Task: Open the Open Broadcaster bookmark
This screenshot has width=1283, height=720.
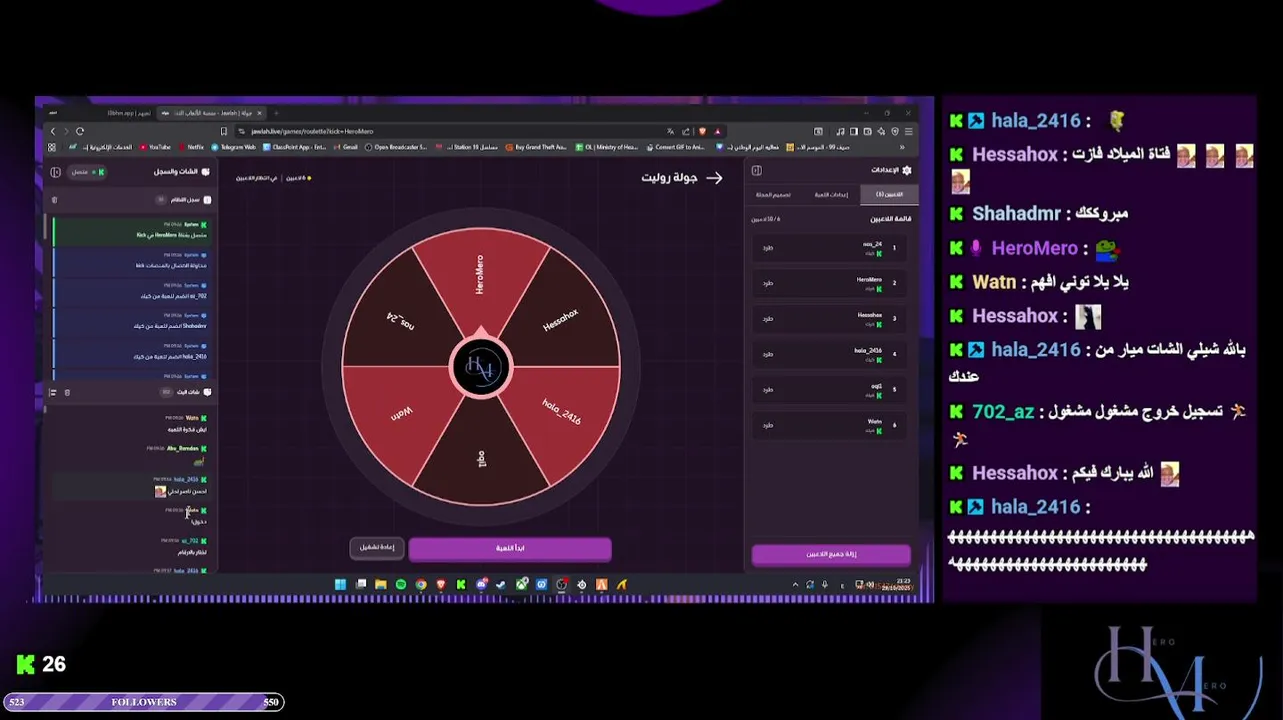Action: tap(397, 147)
